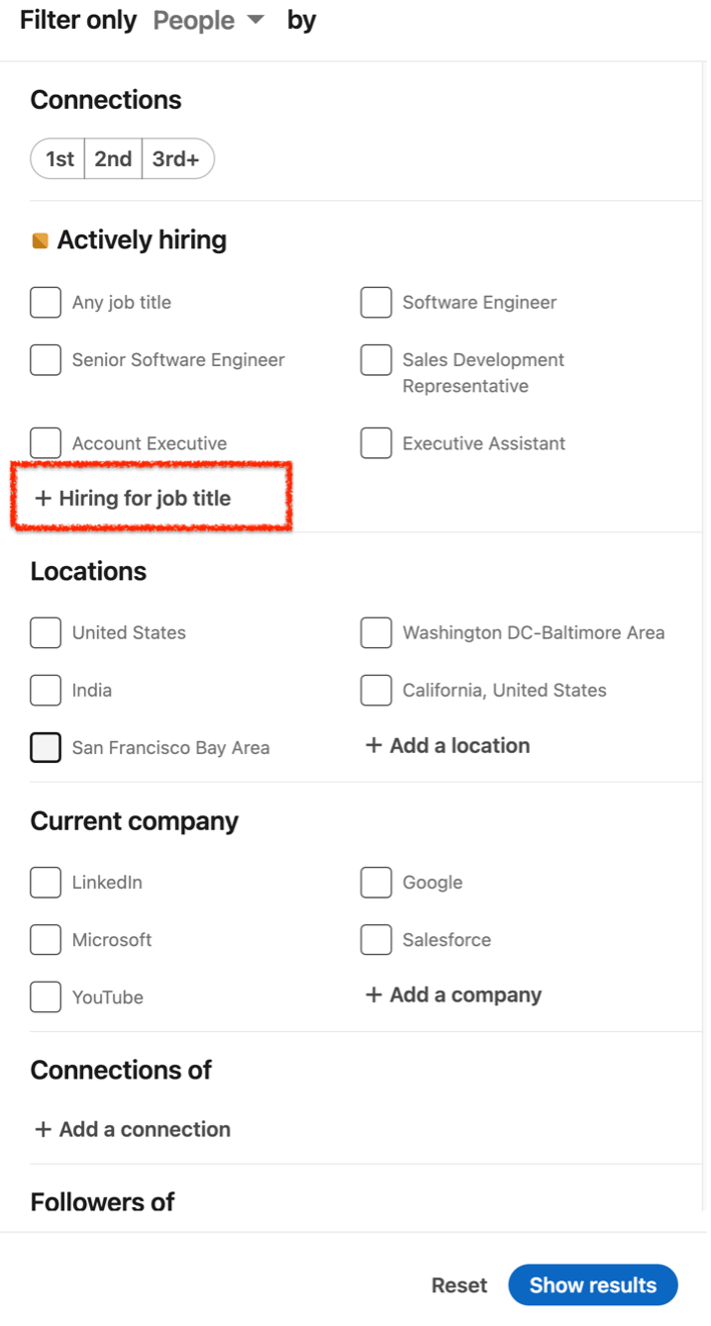The image size is (711, 1326).
Task: Enable the Microsoft company filter
Action: click(45, 939)
